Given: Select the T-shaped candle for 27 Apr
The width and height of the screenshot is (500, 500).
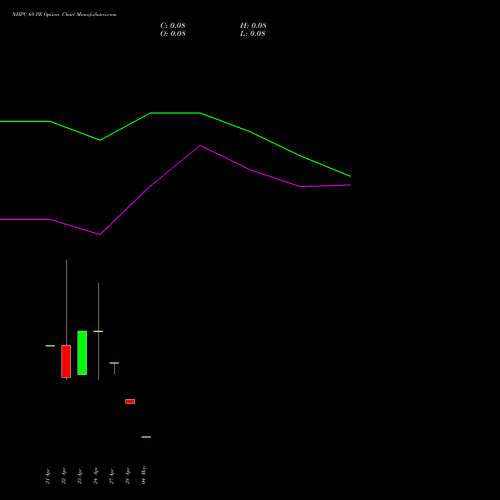Looking at the screenshot, I should (x=114, y=364).
